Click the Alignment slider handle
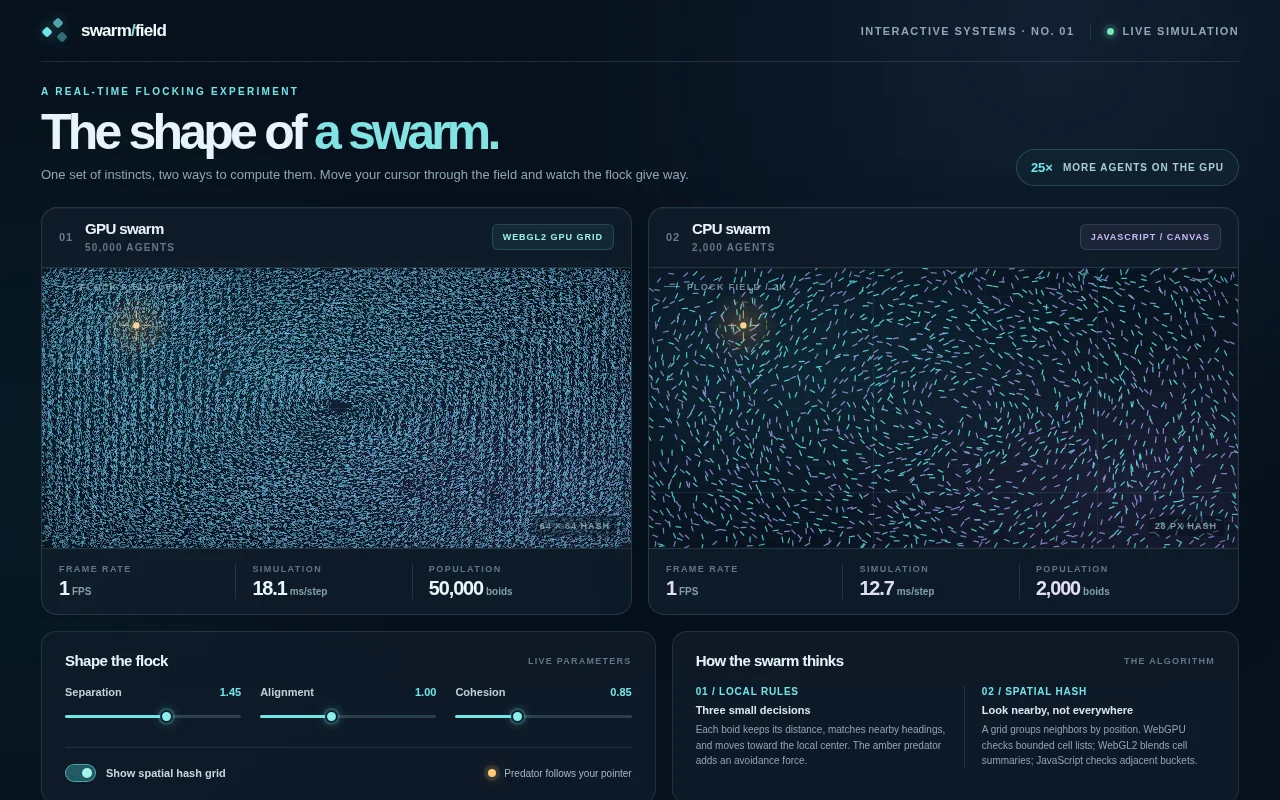The height and width of the screenshot is (800, 1280). (x=332, y=716)
